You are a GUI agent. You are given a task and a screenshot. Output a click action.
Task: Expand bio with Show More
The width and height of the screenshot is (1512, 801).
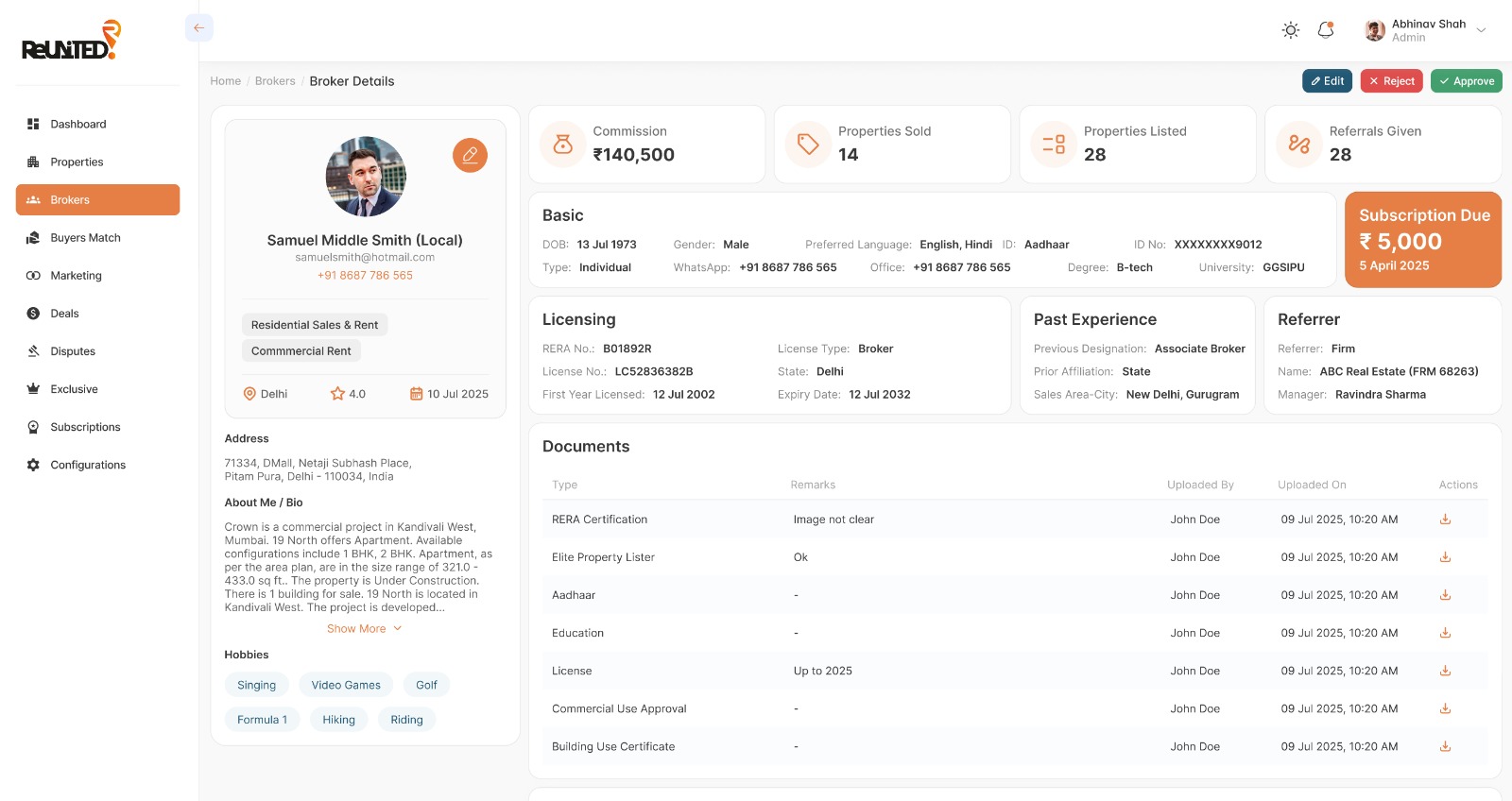[364, 629]
